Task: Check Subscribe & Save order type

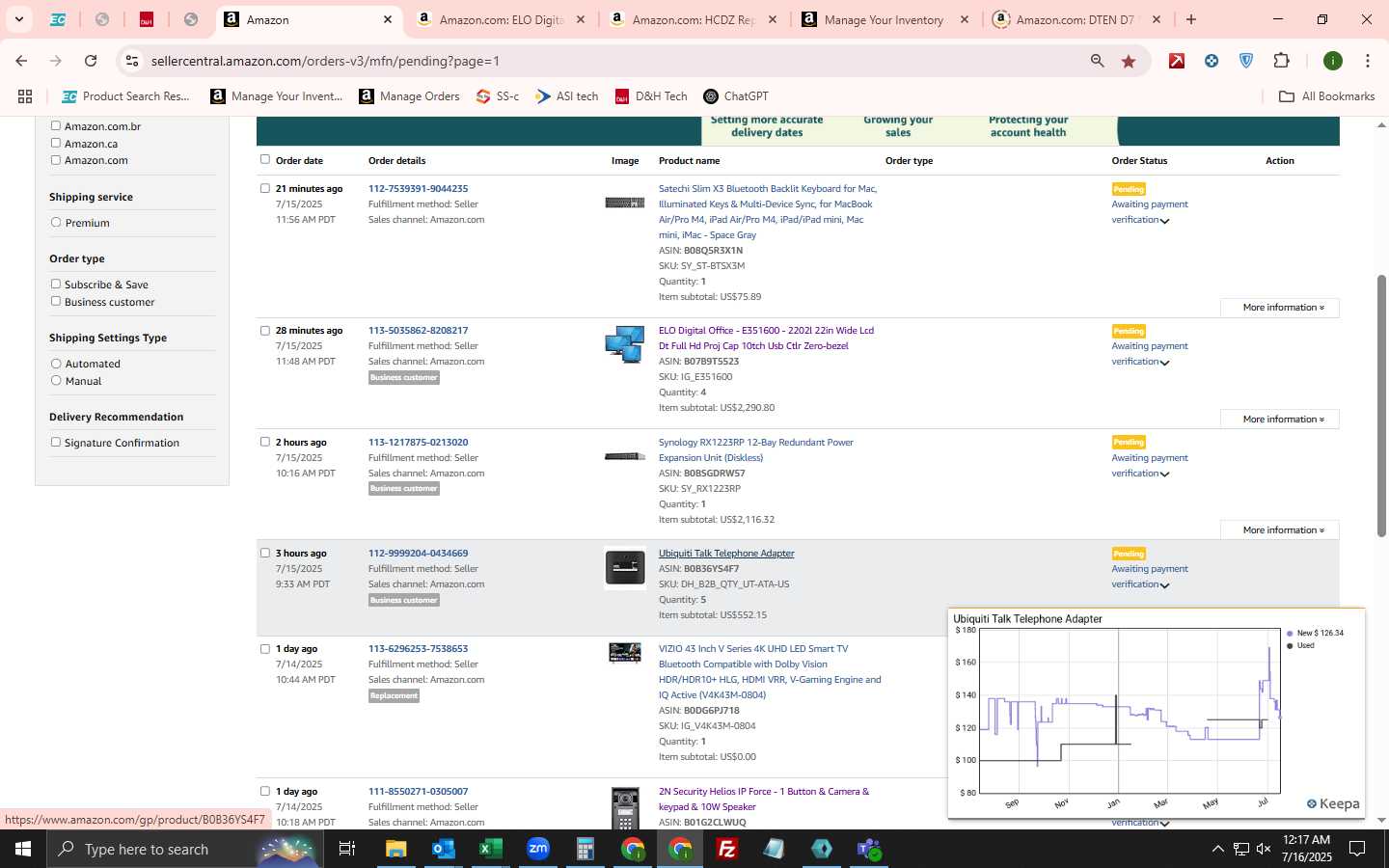Action: coord(56,284)
